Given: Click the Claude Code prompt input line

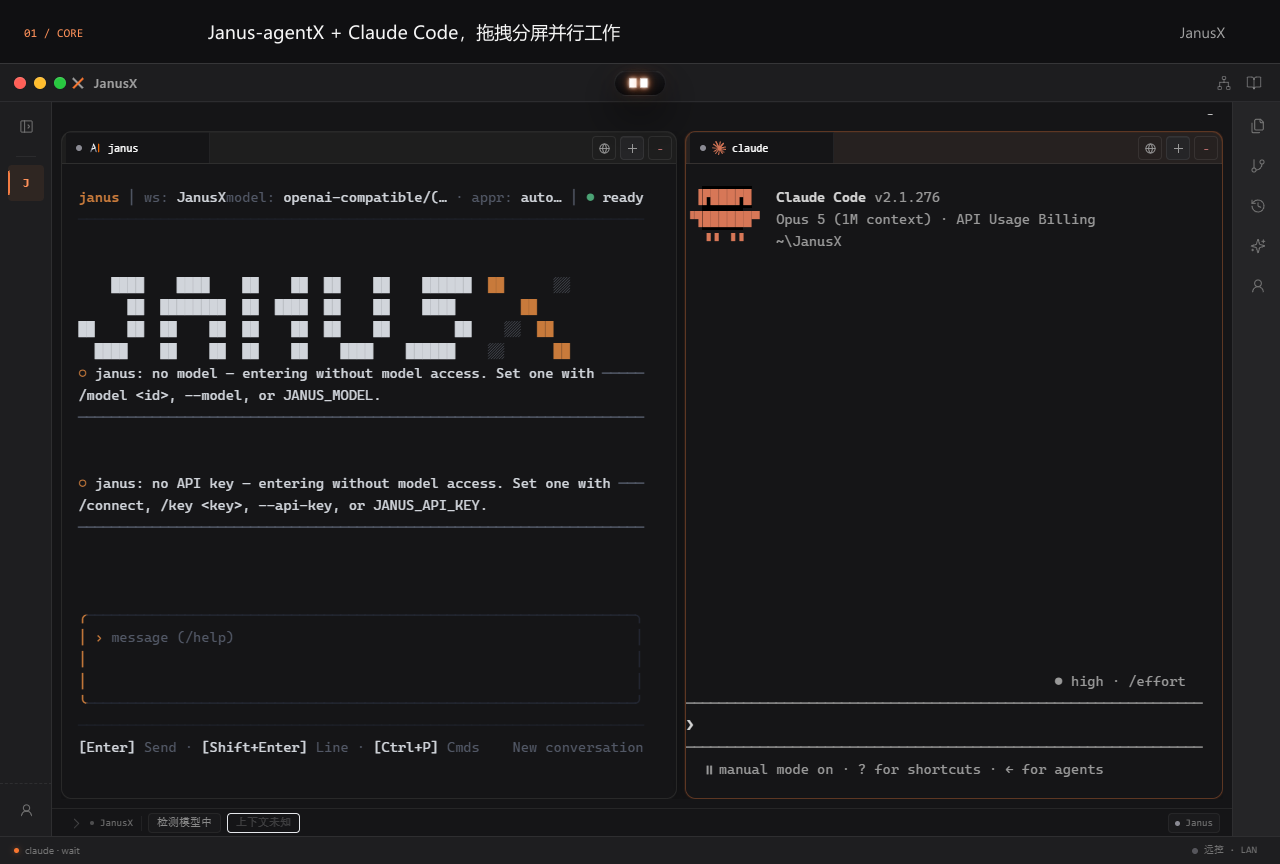Looking at the screenshot, I should pyautogui.click(x=944, y=725).
